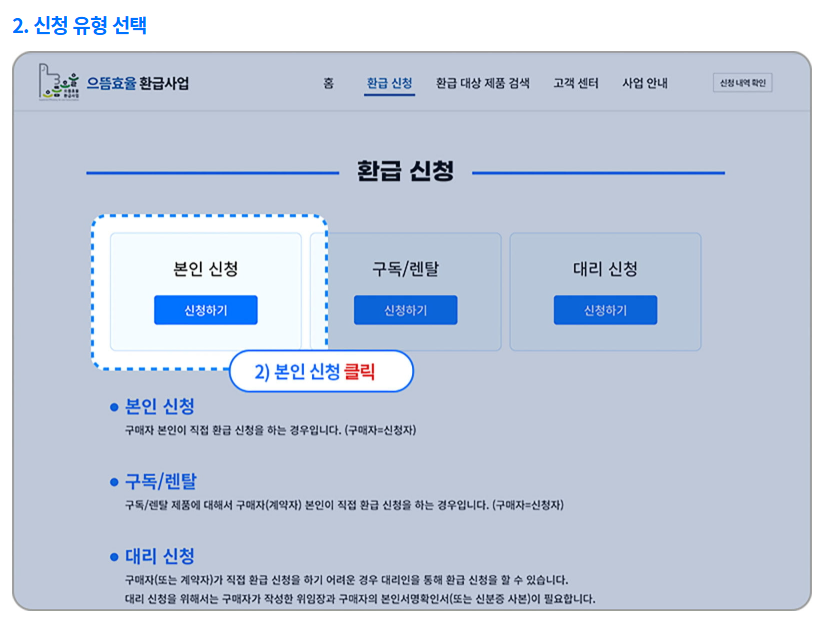Click the blue 대리 신청 description heading
This screenshot has width=824, height=624.
pos(160,556)
